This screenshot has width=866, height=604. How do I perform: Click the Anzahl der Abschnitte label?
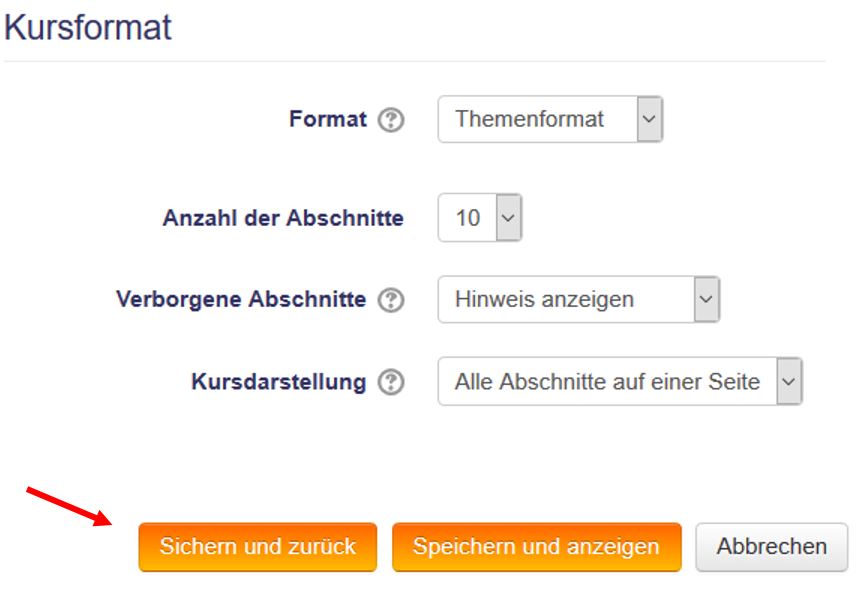283,218
